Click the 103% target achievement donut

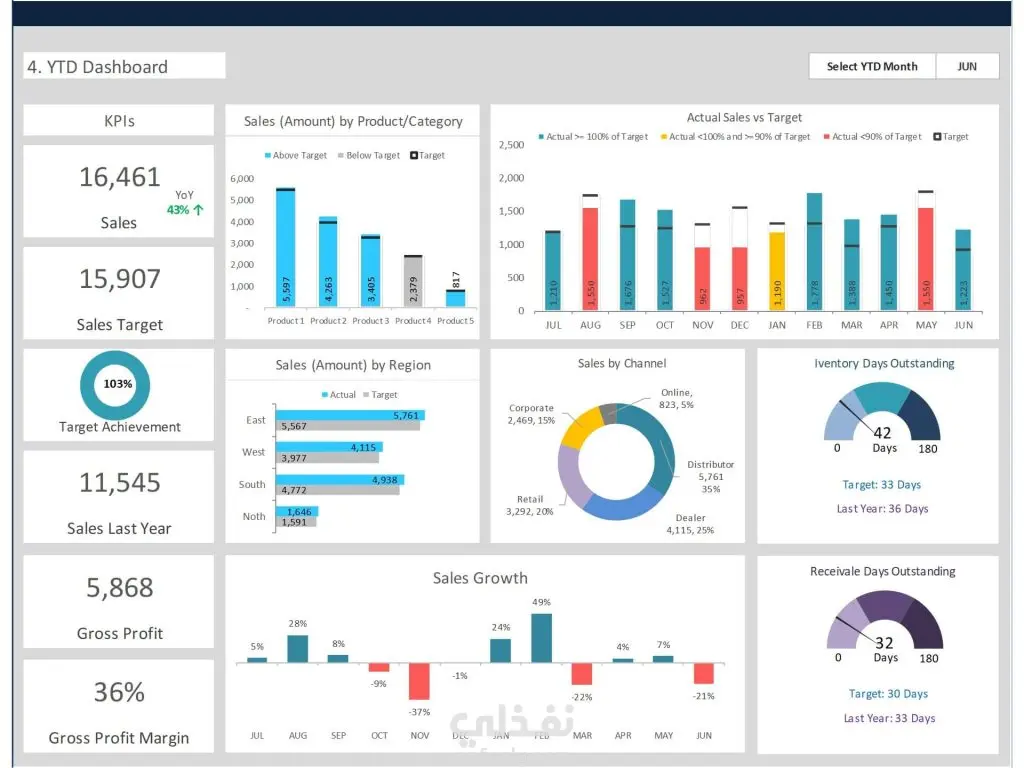point(115,385)
